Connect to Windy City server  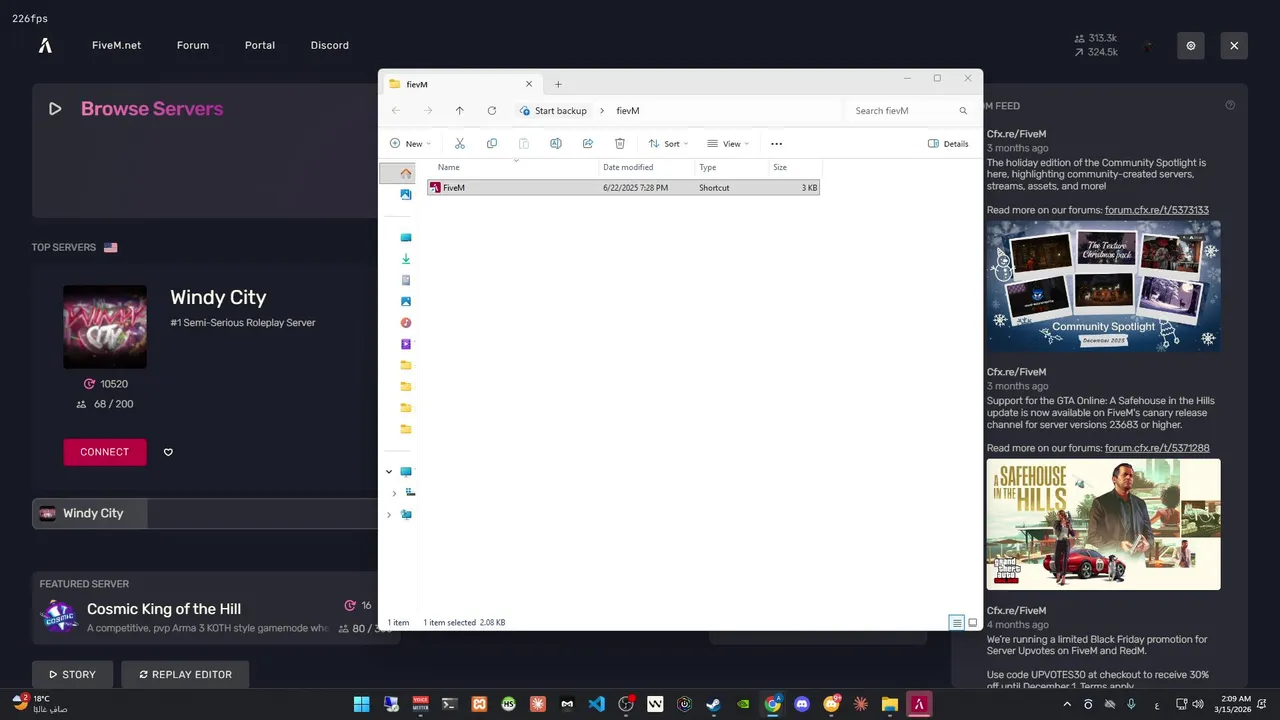[x=105, y=452]
